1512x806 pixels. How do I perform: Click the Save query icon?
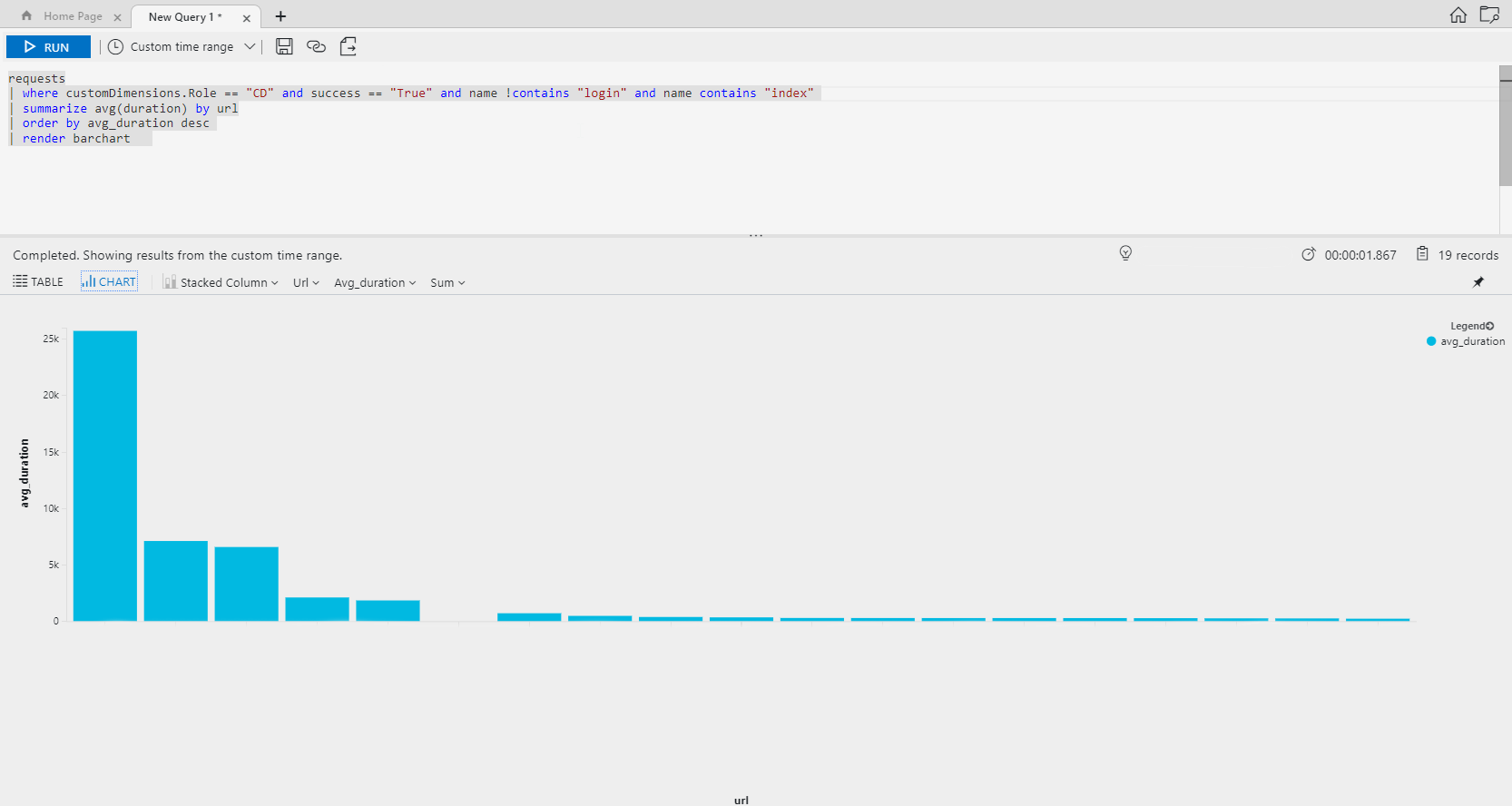pyautogui.click(x=284, y=46)
